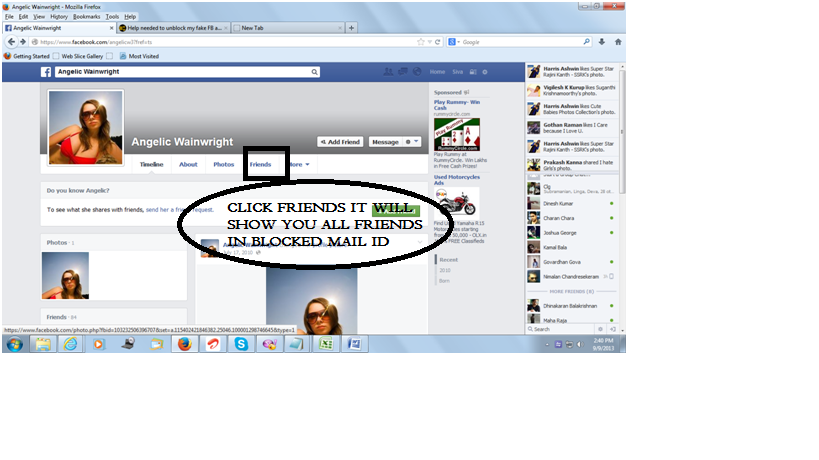
Task: Open chat with Dinesh Kumar
Action: point(570,204)
